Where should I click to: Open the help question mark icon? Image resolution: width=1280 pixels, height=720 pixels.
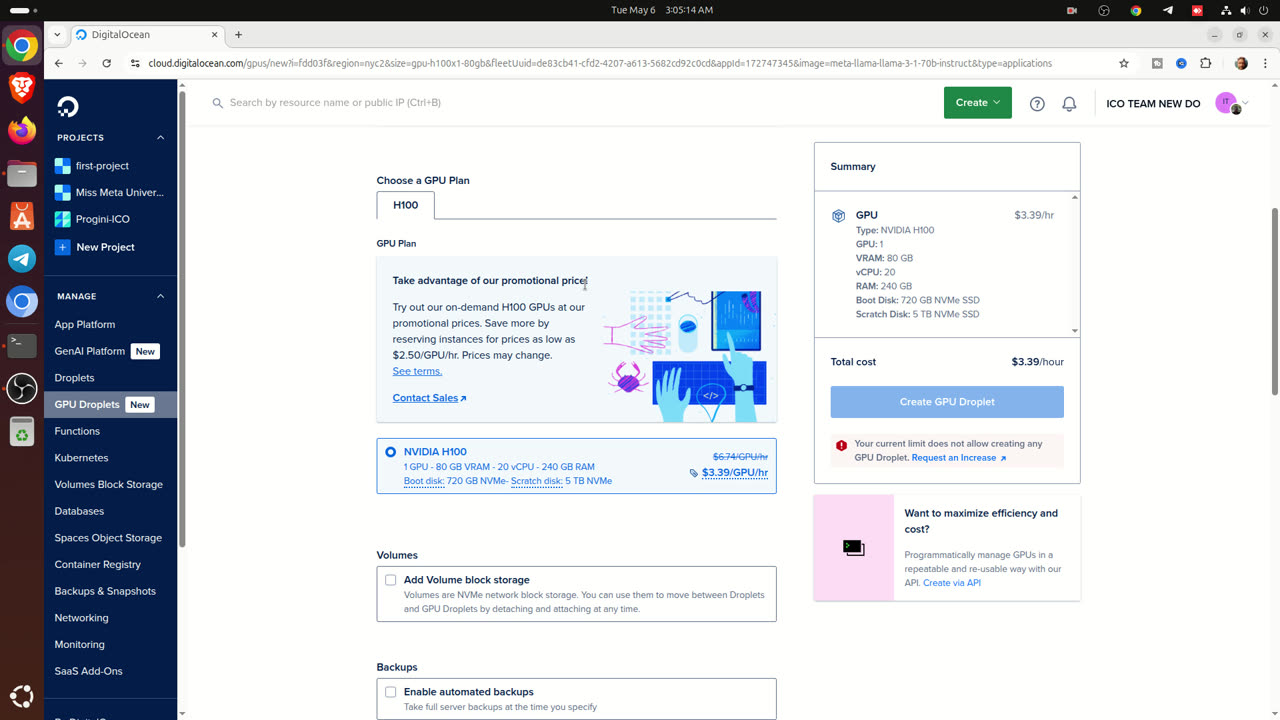[x=1037, y=103]
